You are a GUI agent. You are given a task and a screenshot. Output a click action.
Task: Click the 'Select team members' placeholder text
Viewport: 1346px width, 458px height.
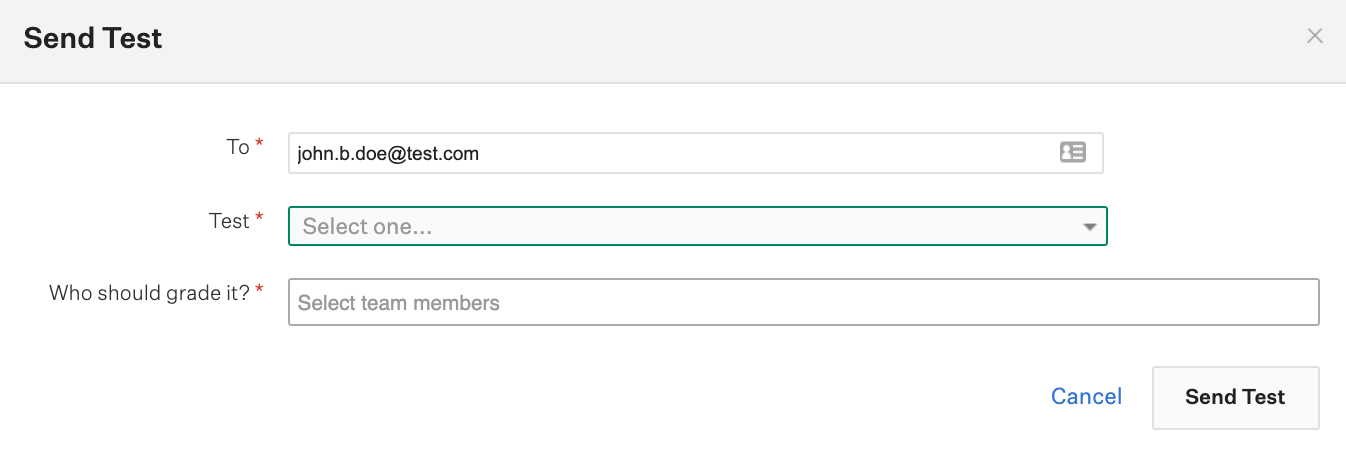click(x=399, y=303)
